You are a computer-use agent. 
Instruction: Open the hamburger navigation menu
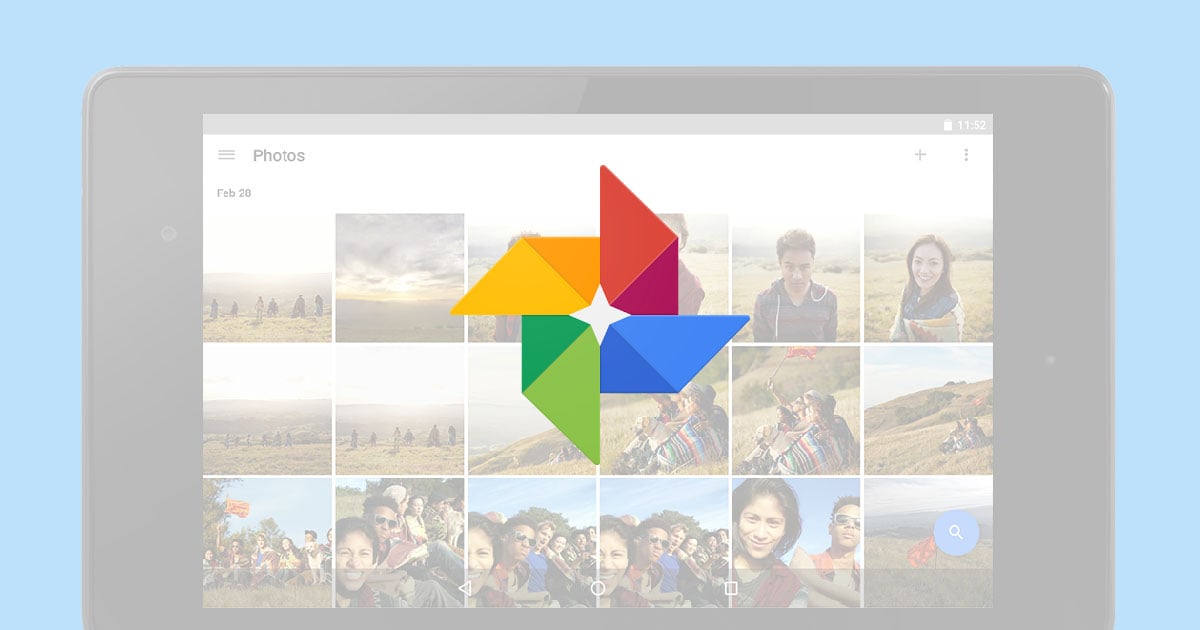pyautogui.click(x=226, y=155)
